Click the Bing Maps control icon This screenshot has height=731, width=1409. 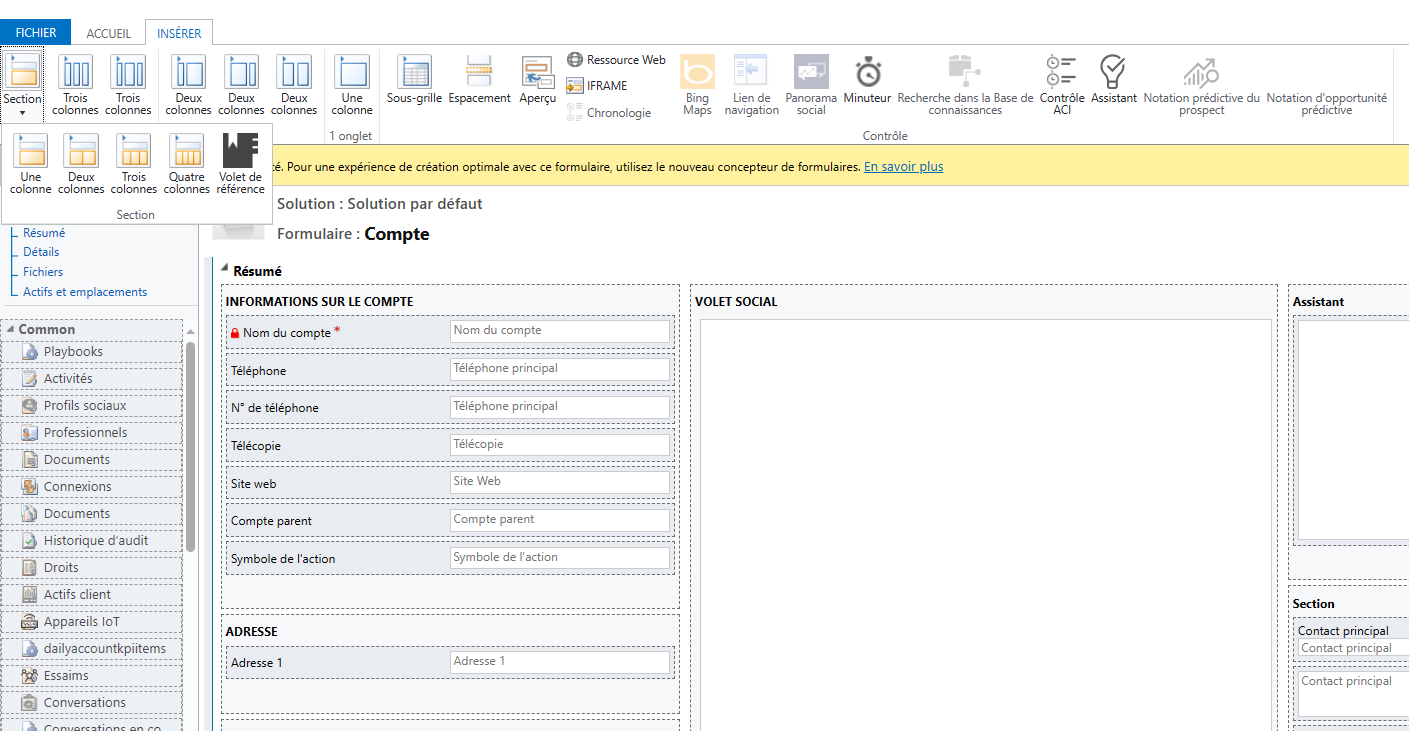click(697, 72)
